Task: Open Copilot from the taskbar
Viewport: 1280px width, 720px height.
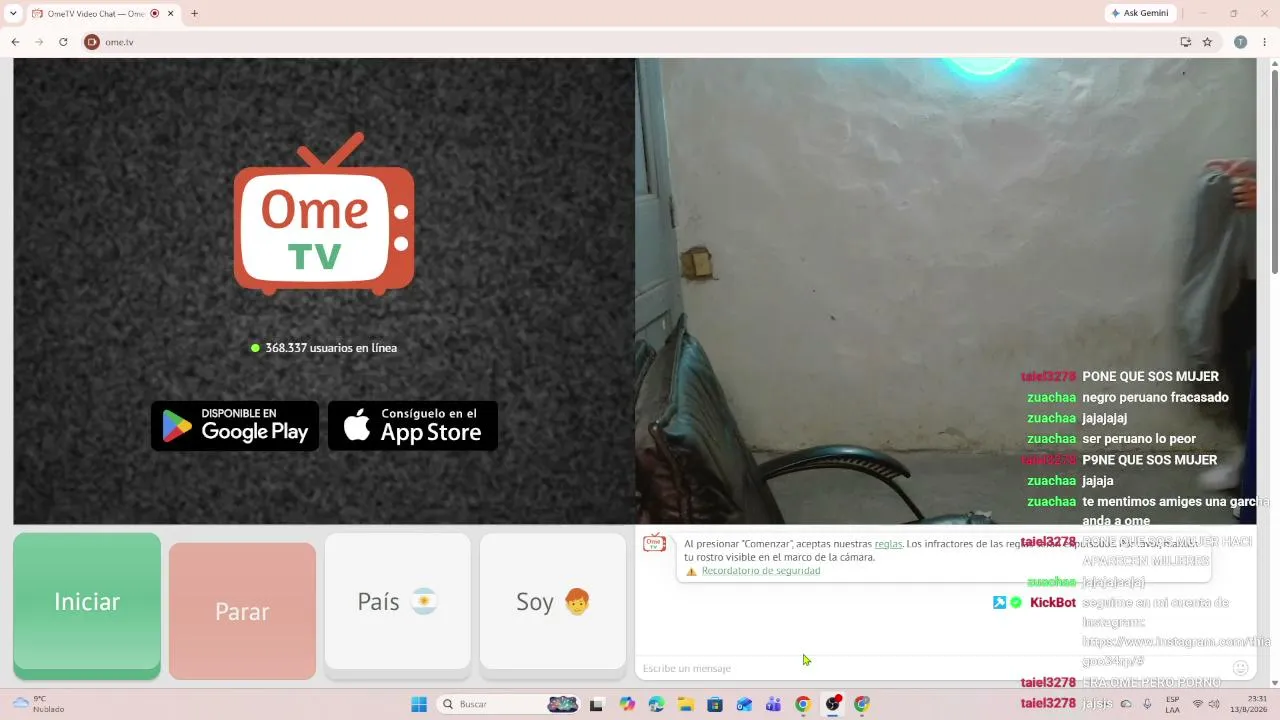Action: point(627,704)
